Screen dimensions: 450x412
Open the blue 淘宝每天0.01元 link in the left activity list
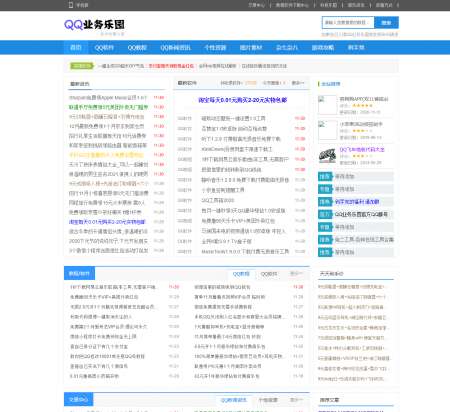(107, 222)
